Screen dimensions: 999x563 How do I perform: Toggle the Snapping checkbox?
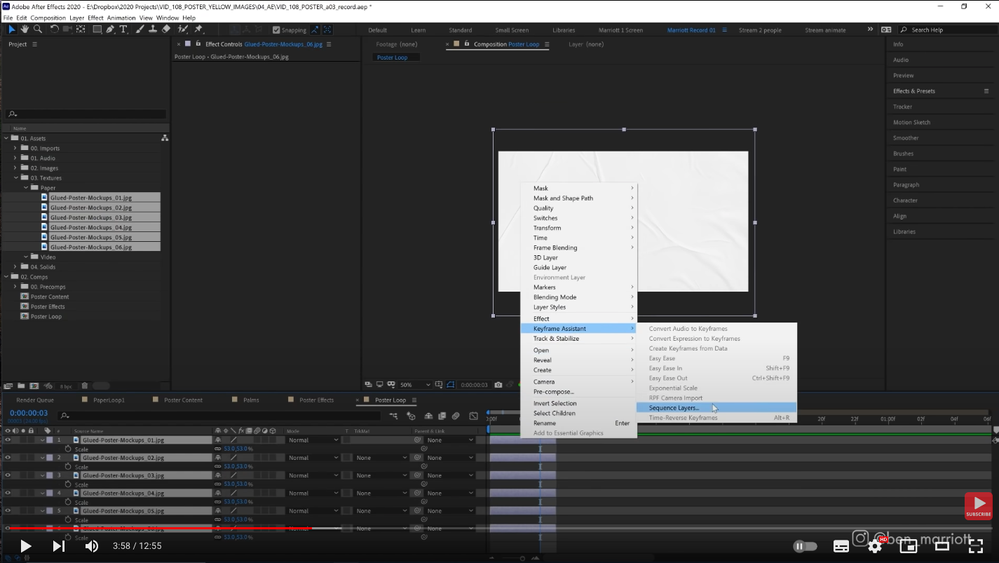click(276, 30)
